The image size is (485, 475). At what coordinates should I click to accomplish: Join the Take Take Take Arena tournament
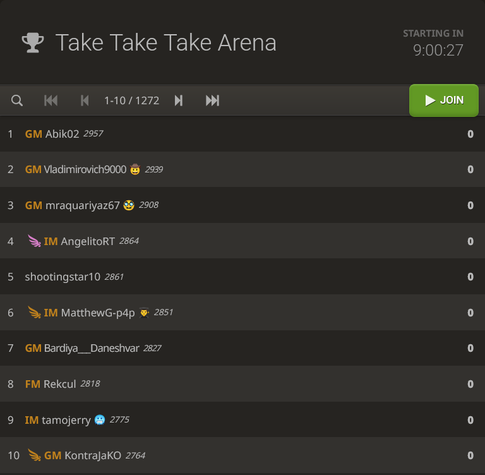(x=444, y=100)
